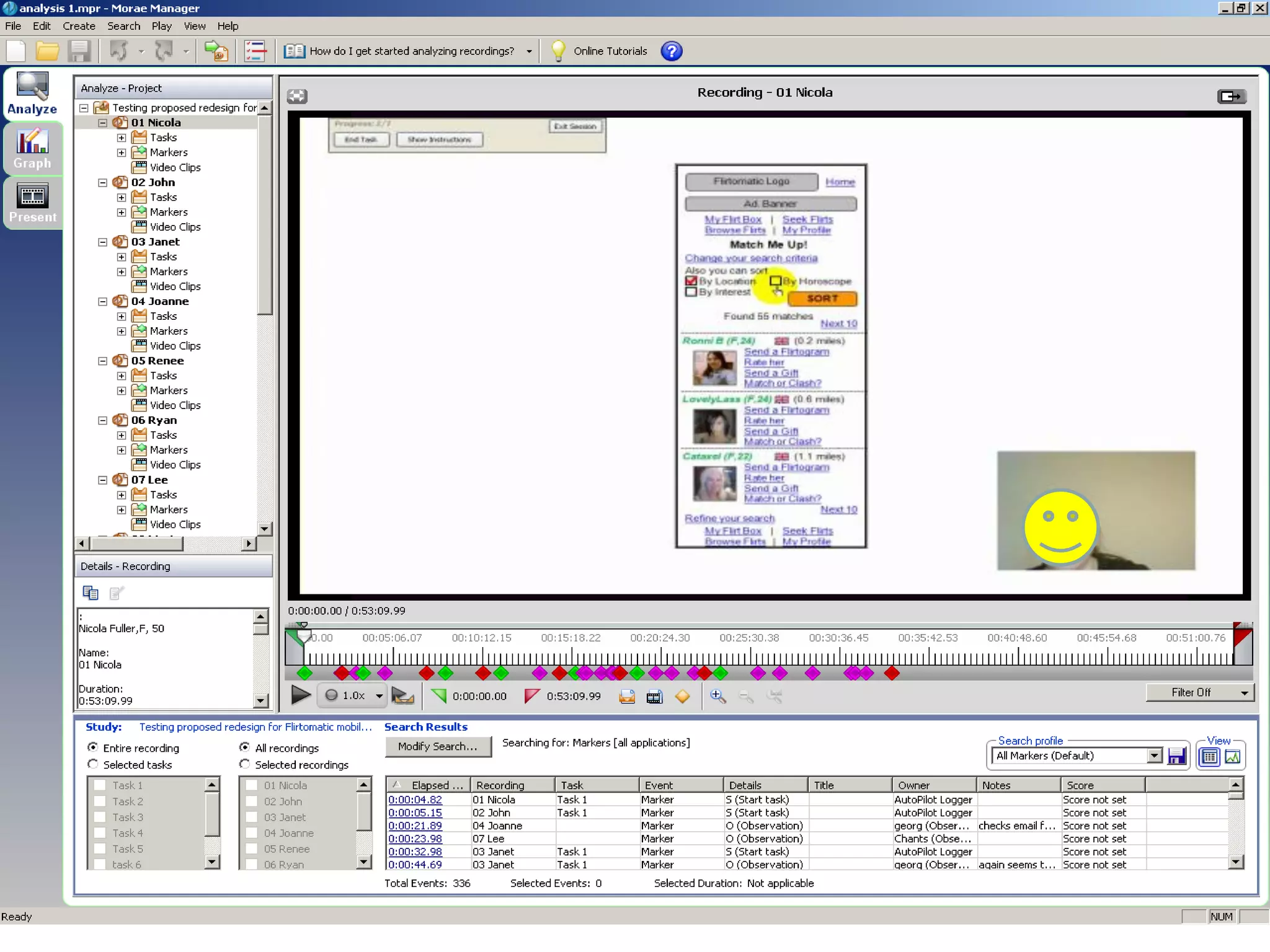This screenshot has height=952, width=1270.
Task: Check the 01 Nicola recording checkbox
Action: click(x=251, y=785)
